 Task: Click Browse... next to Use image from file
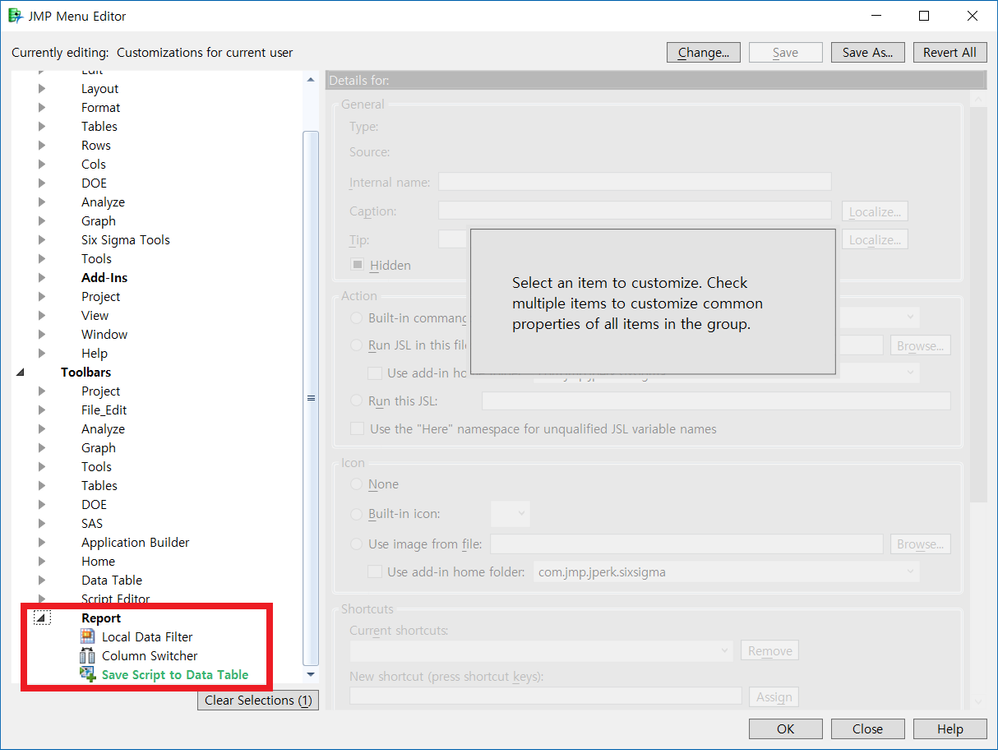point(920,544)
